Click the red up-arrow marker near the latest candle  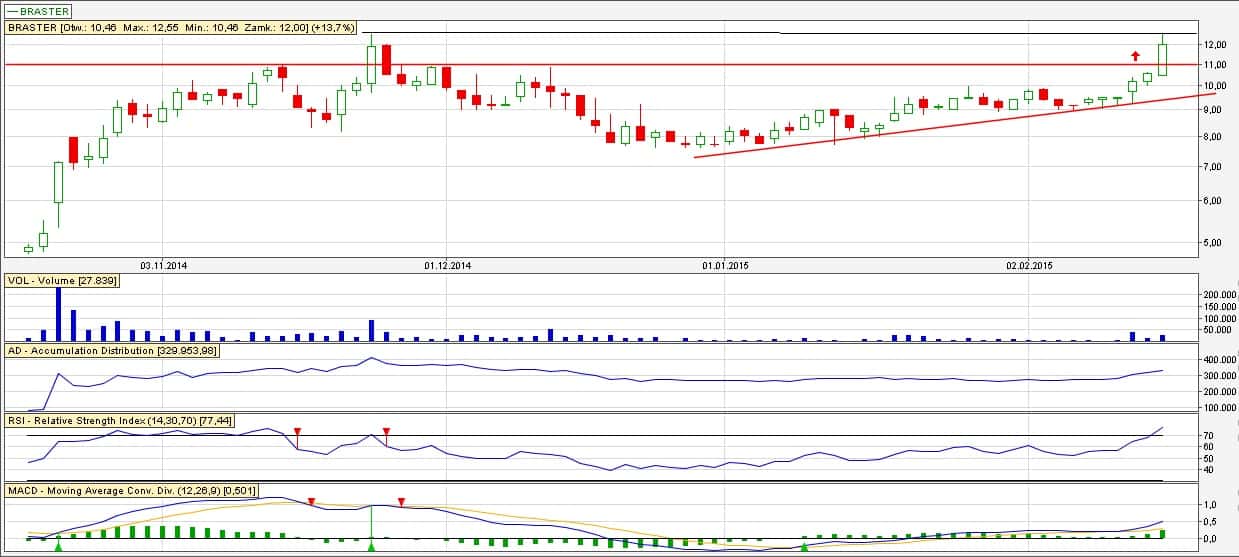[1135, 56]
